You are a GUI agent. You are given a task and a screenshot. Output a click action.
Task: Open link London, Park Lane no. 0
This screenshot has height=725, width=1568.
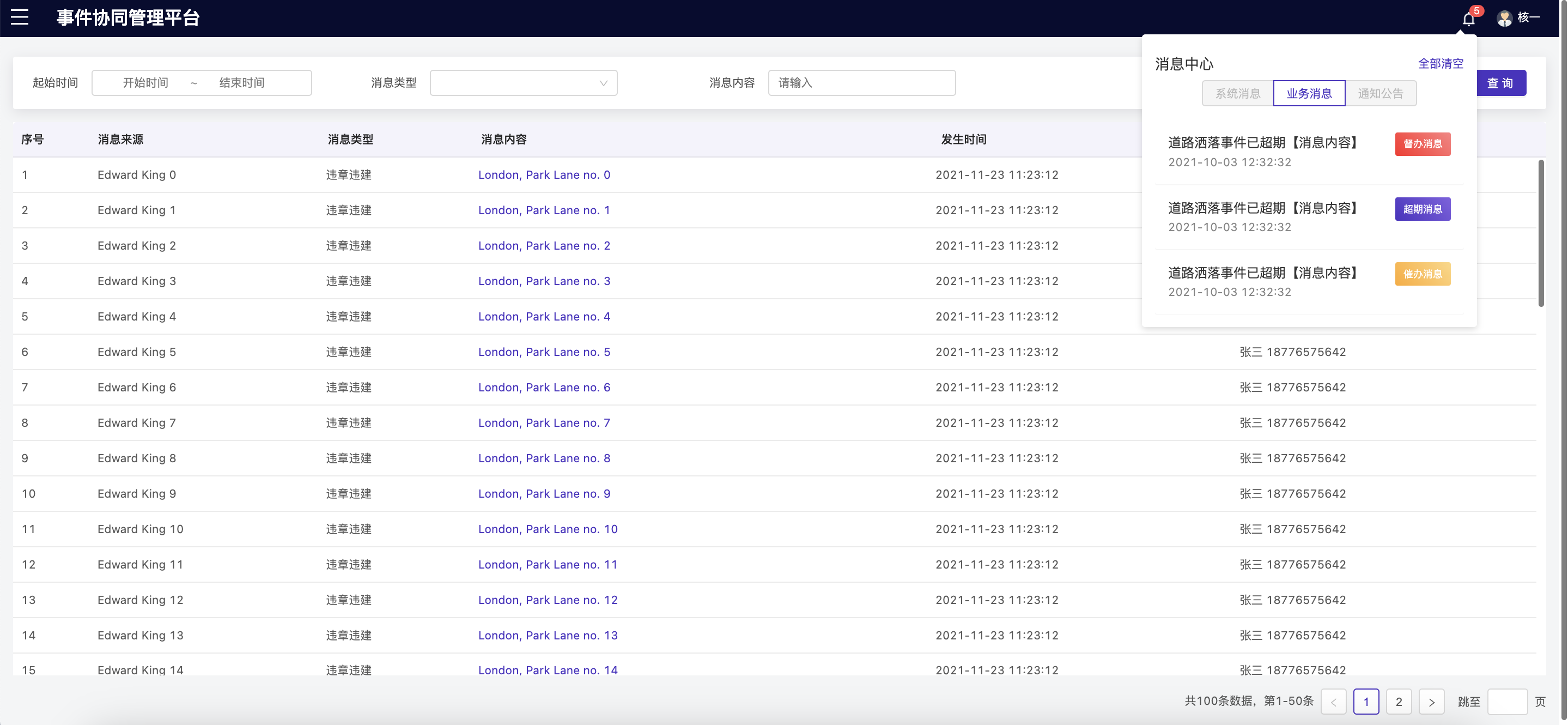(544, 175)
